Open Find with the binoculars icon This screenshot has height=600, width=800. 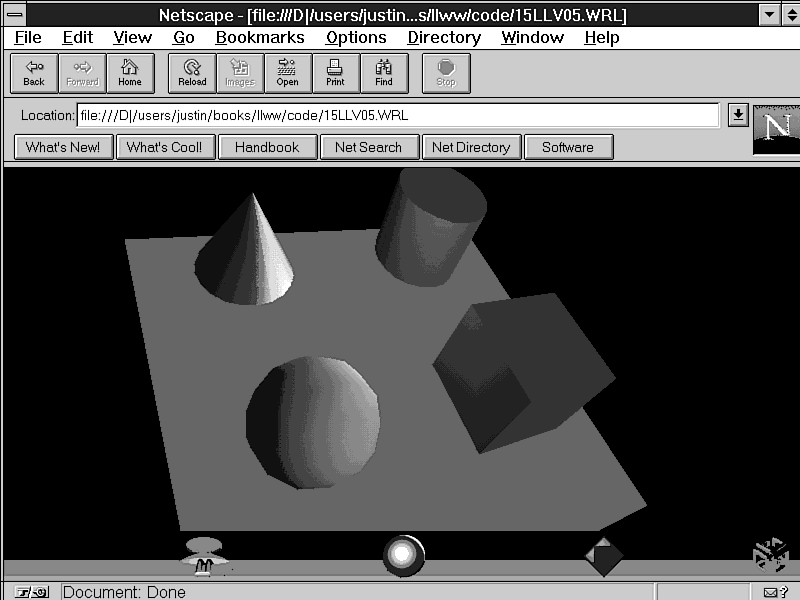pos(384,73)
